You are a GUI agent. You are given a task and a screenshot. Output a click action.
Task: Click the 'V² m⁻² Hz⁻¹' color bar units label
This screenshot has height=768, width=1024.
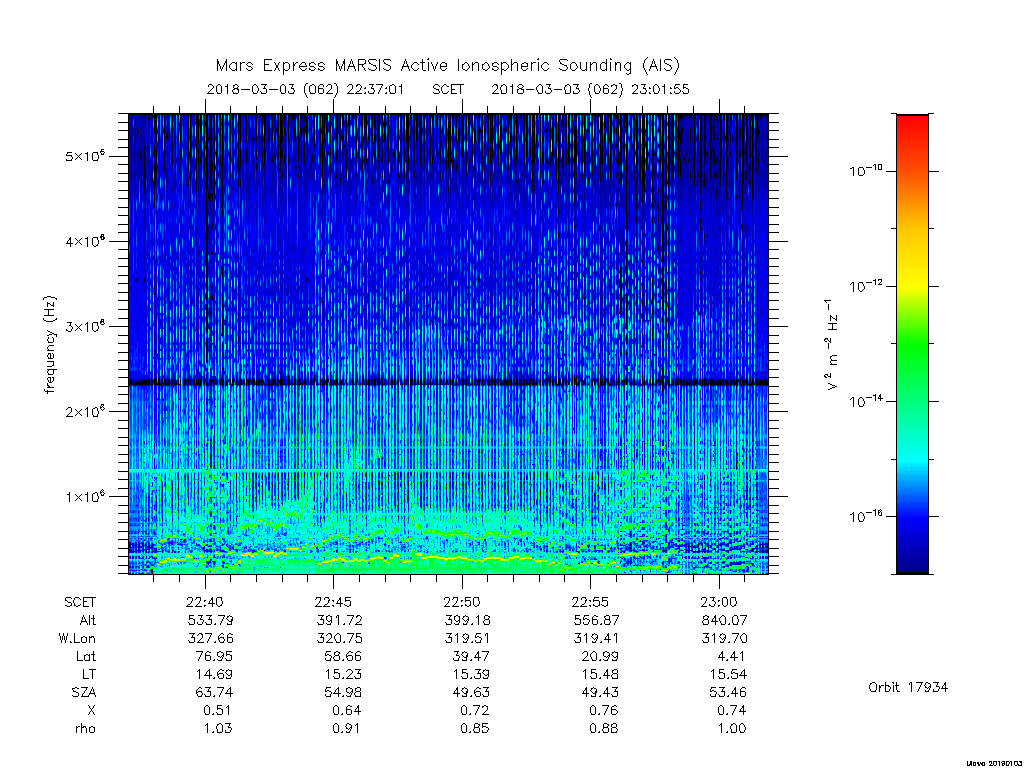point(830,345)
